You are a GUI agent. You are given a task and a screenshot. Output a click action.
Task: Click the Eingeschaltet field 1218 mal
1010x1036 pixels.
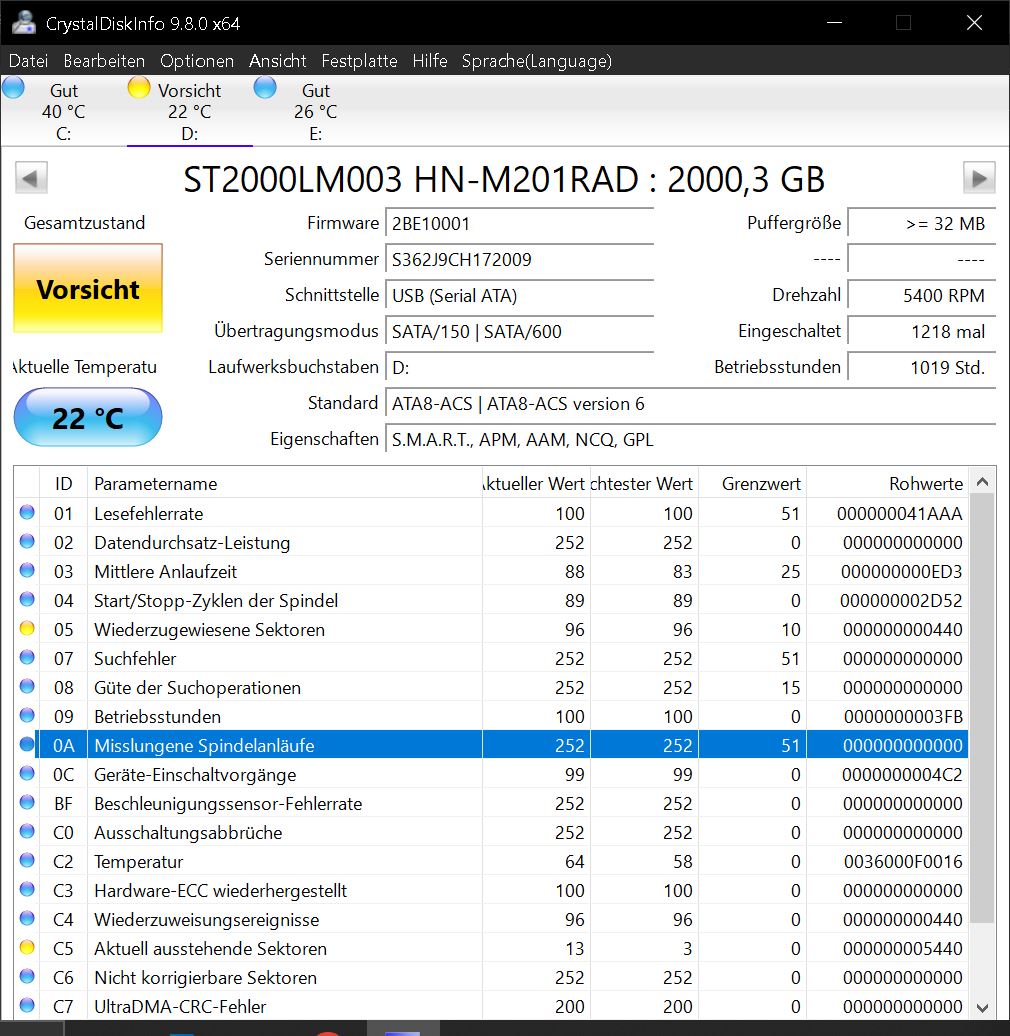tap(921, 331)
